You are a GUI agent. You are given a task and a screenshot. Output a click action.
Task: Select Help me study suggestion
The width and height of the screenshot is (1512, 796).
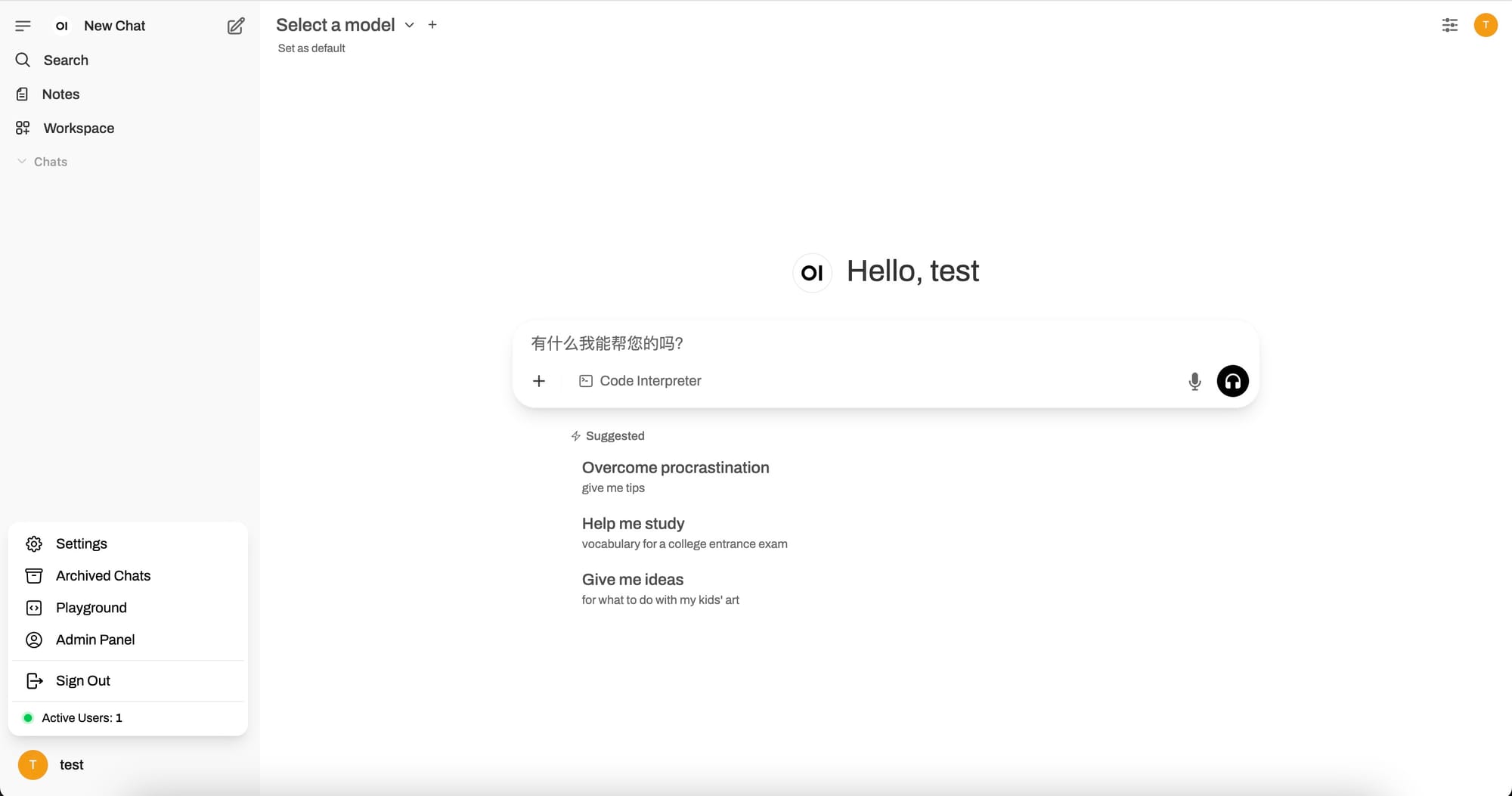point(684,533)
